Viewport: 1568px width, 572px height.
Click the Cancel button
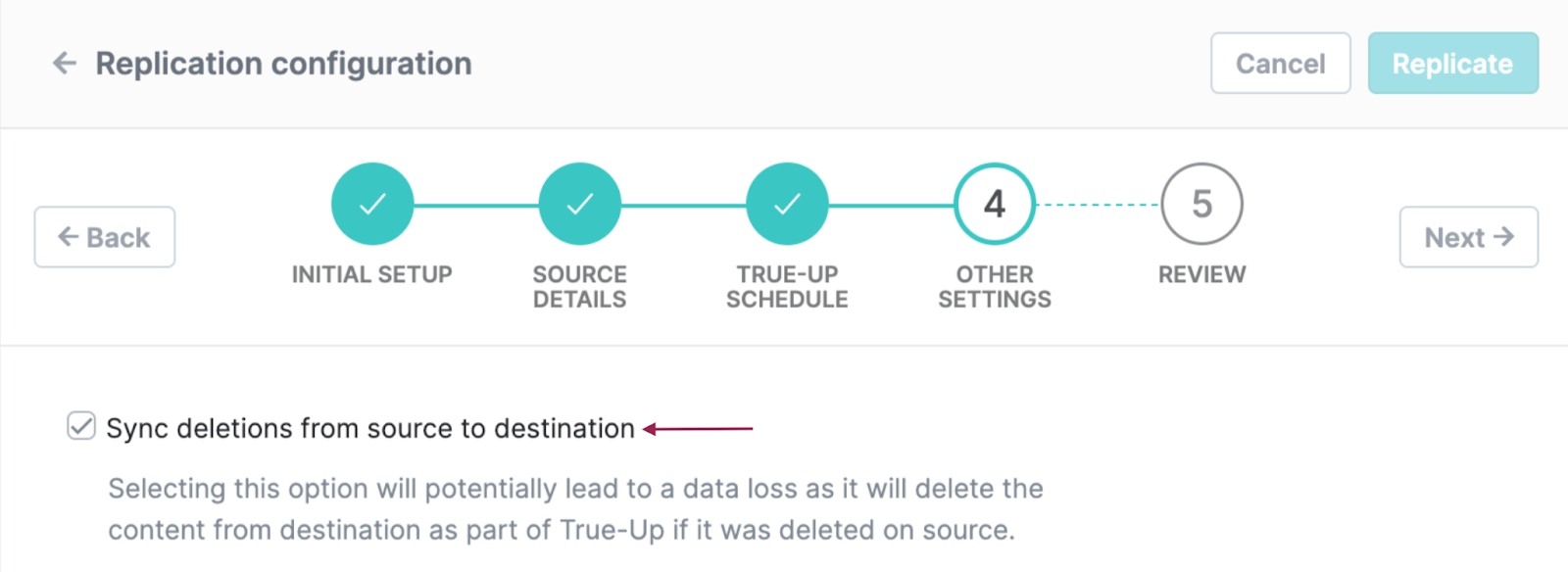click(1280, 64)
